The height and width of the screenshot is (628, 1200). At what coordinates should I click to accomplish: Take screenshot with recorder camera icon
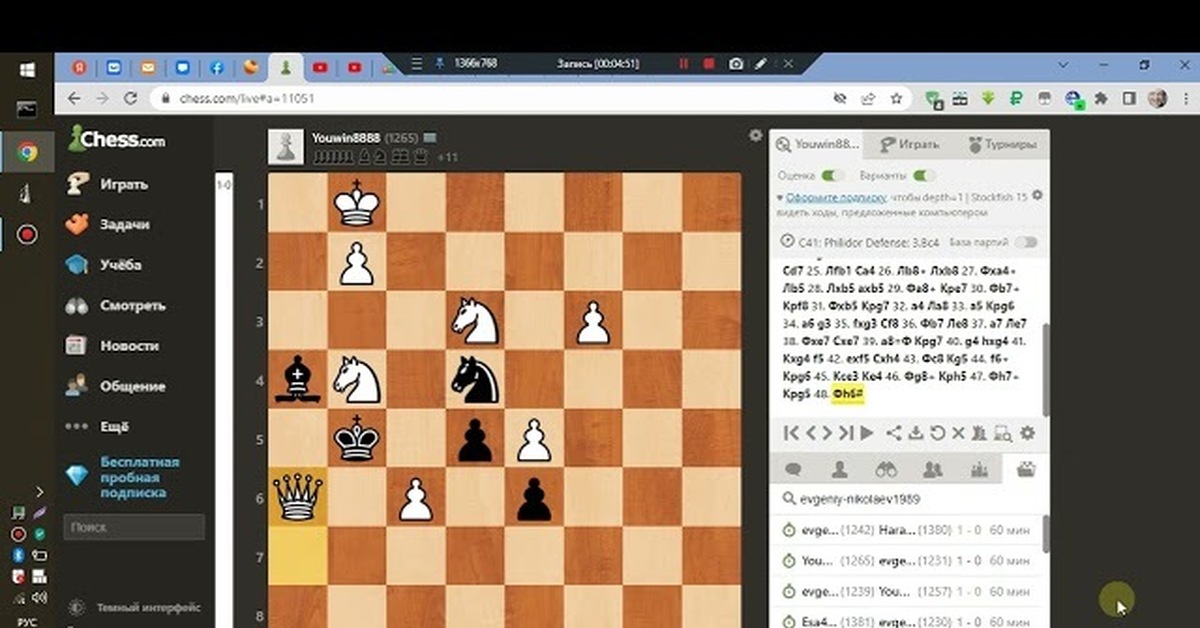pyautogui.click(x=736, y=64)
